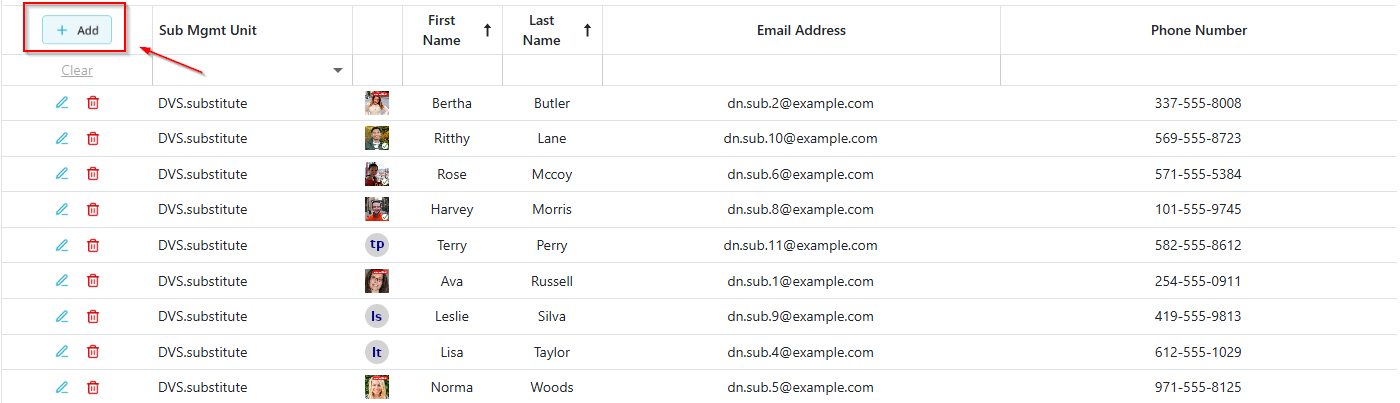Delete Norma Woods with trash icon

[x=93, y=387]
